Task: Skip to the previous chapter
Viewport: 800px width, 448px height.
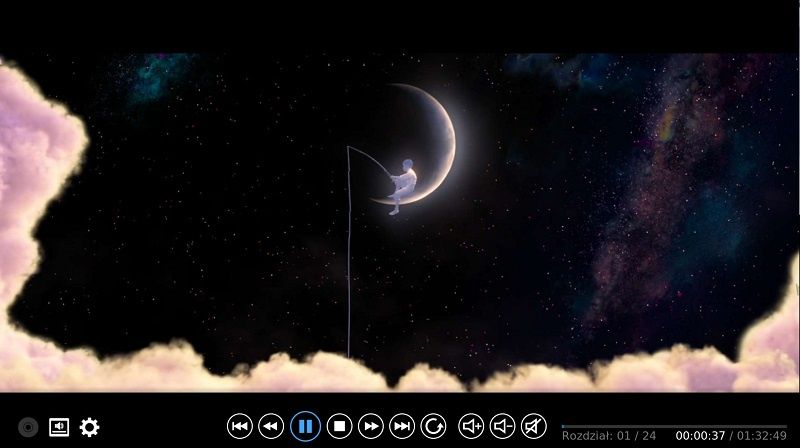Action: 240,426
